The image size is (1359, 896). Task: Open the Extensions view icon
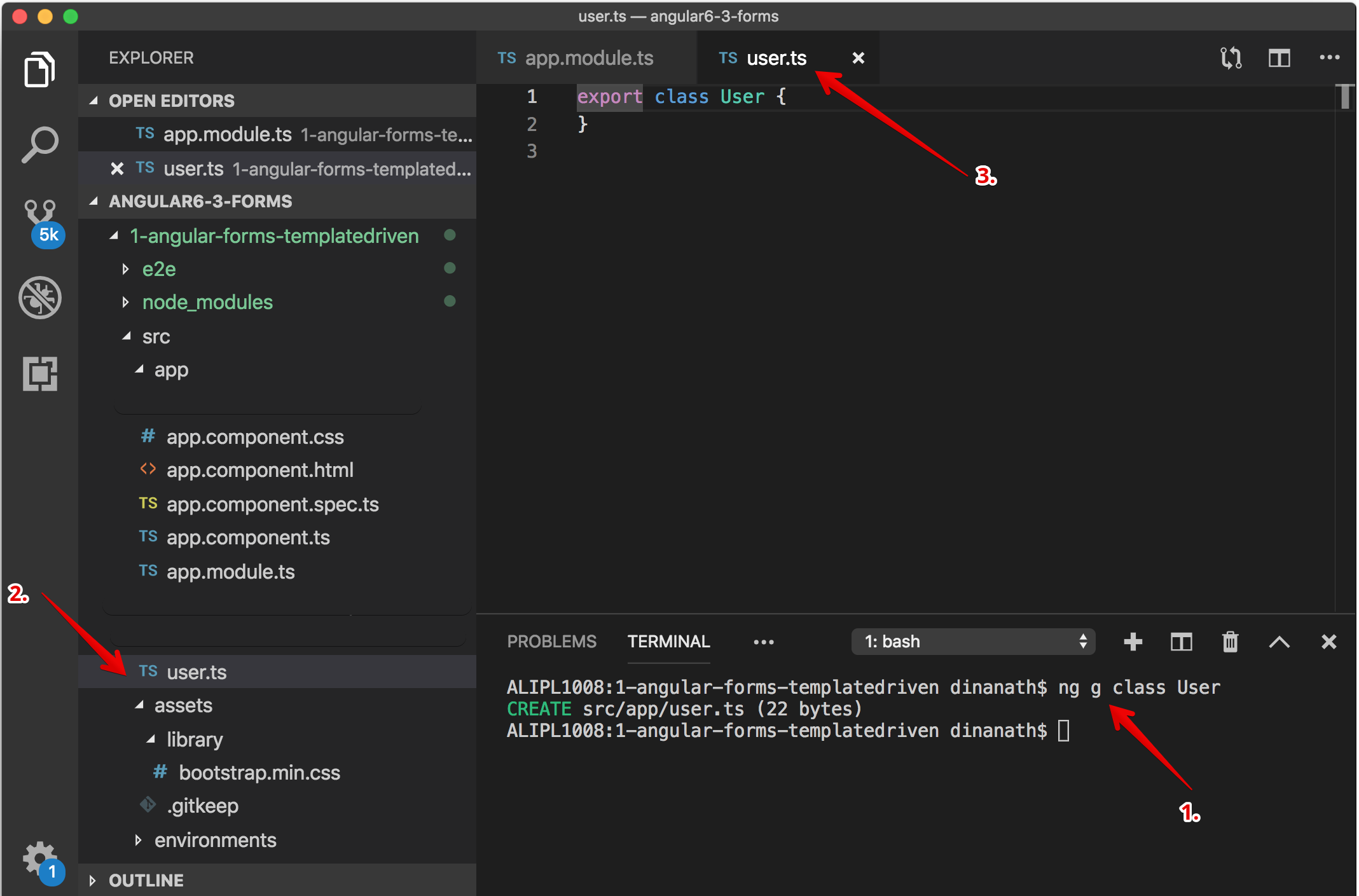[39, 373]
